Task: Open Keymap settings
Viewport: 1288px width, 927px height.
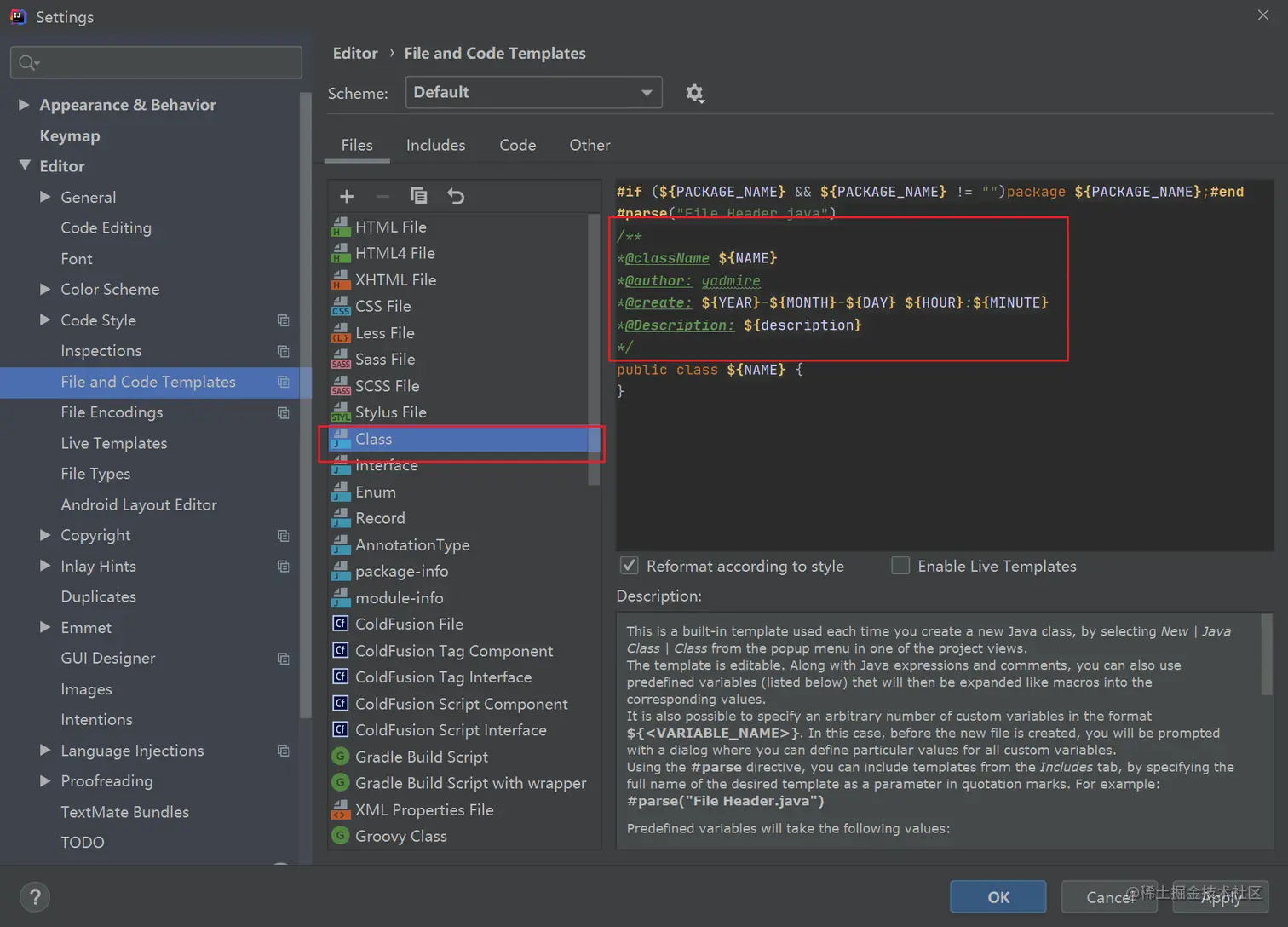Action: [x=70, y=135]
